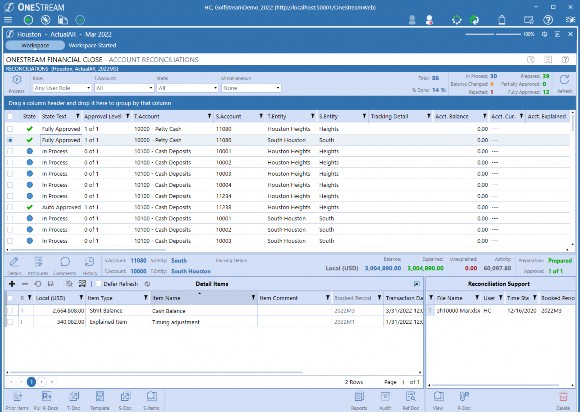Click the sh10000 file row in Reconciliation Support
The width and height of the screenshot is (580, 412).
(x=501, y=311)
